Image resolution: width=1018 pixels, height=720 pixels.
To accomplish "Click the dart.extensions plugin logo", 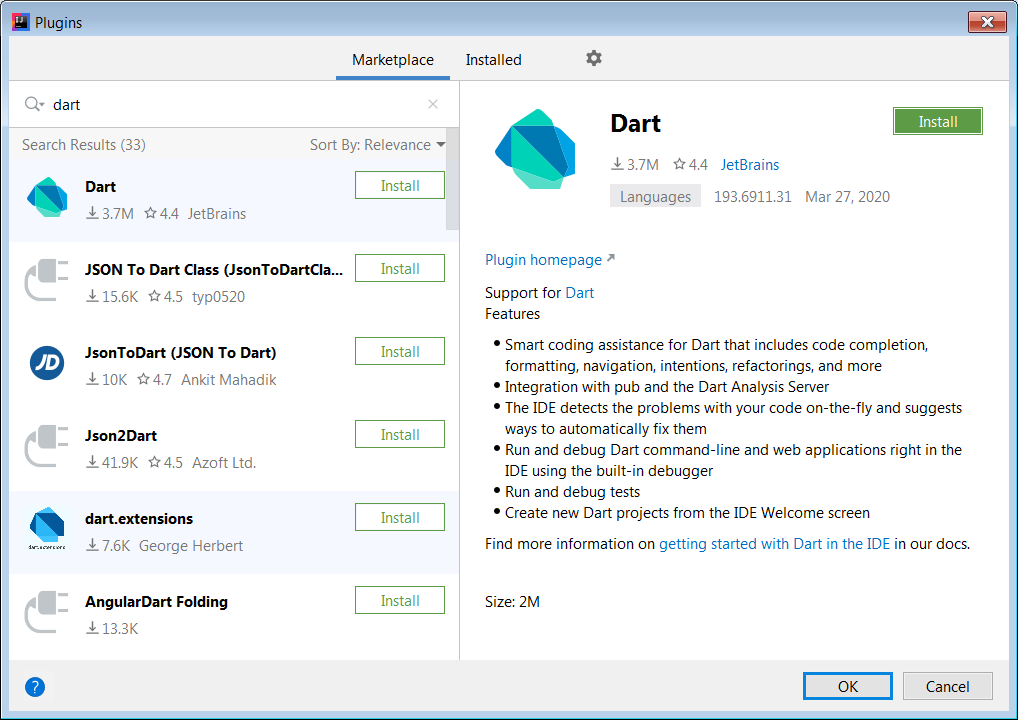I will click(47, 528).
